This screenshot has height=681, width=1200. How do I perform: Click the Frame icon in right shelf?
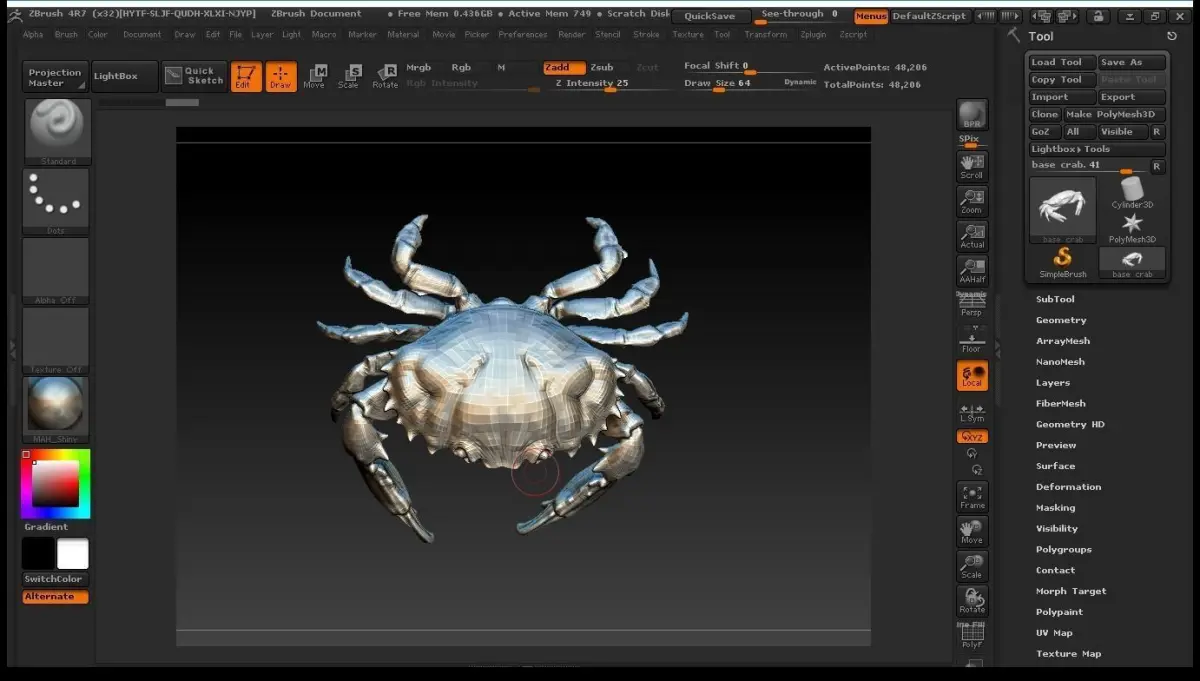point(972,497)
